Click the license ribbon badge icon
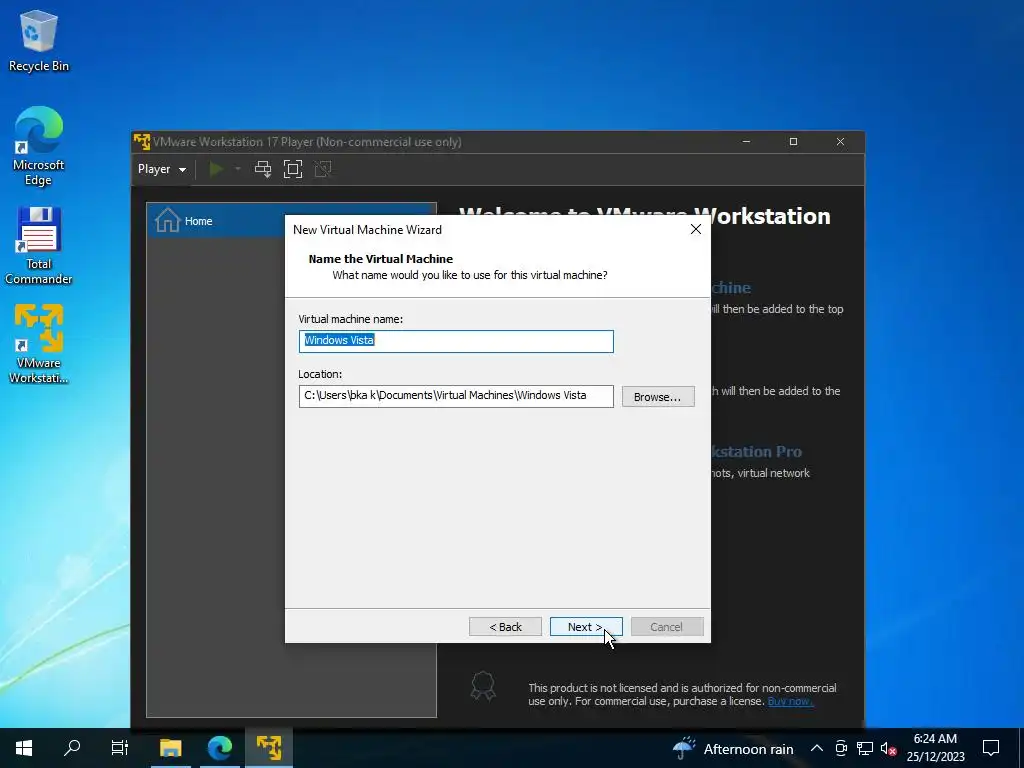 (483, 686)
